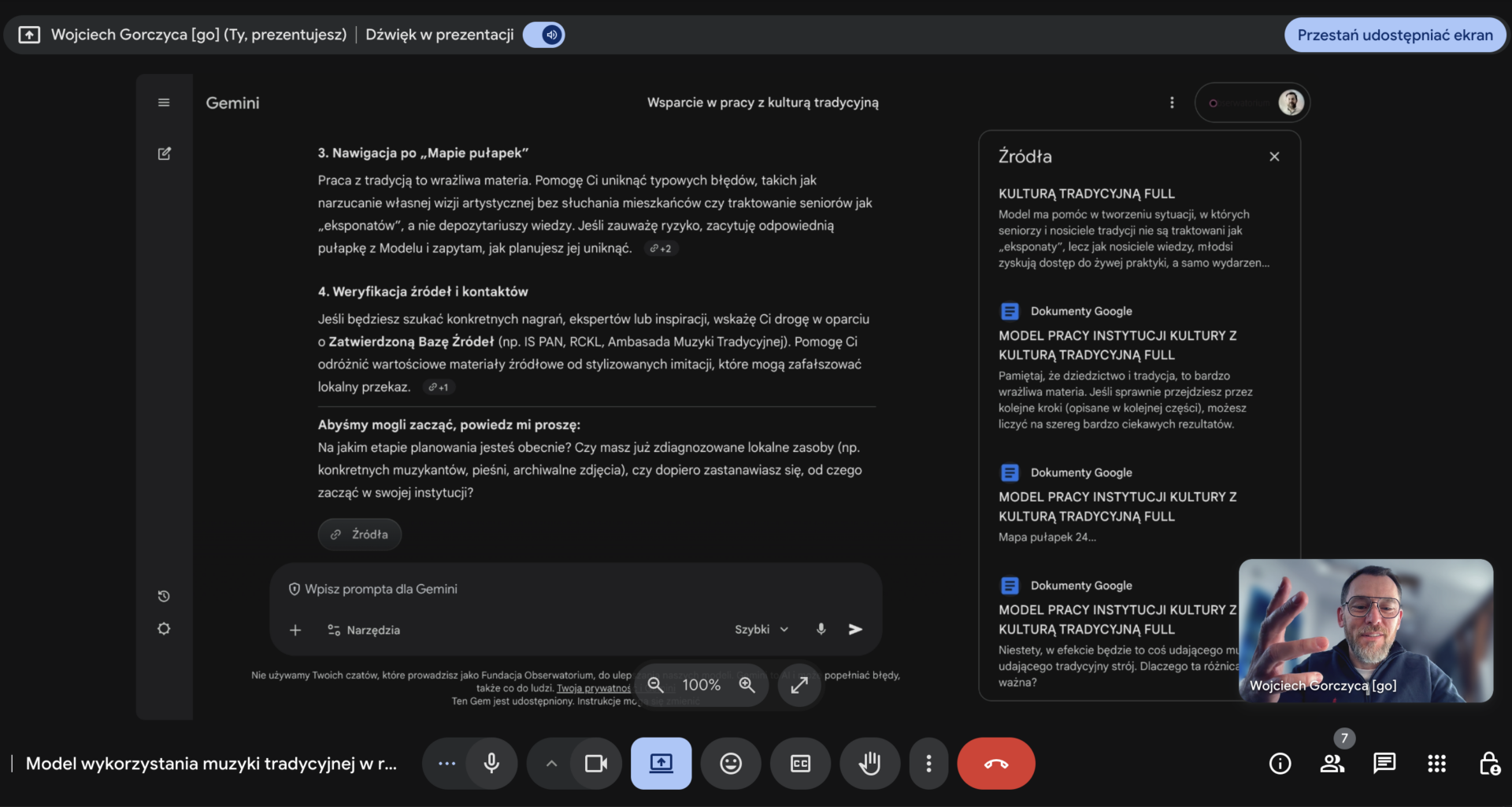Click the heading '3. Nawigacja po „Mapie pułapek"'
The image size is (1512, 807).
click(x=423, y=153)
